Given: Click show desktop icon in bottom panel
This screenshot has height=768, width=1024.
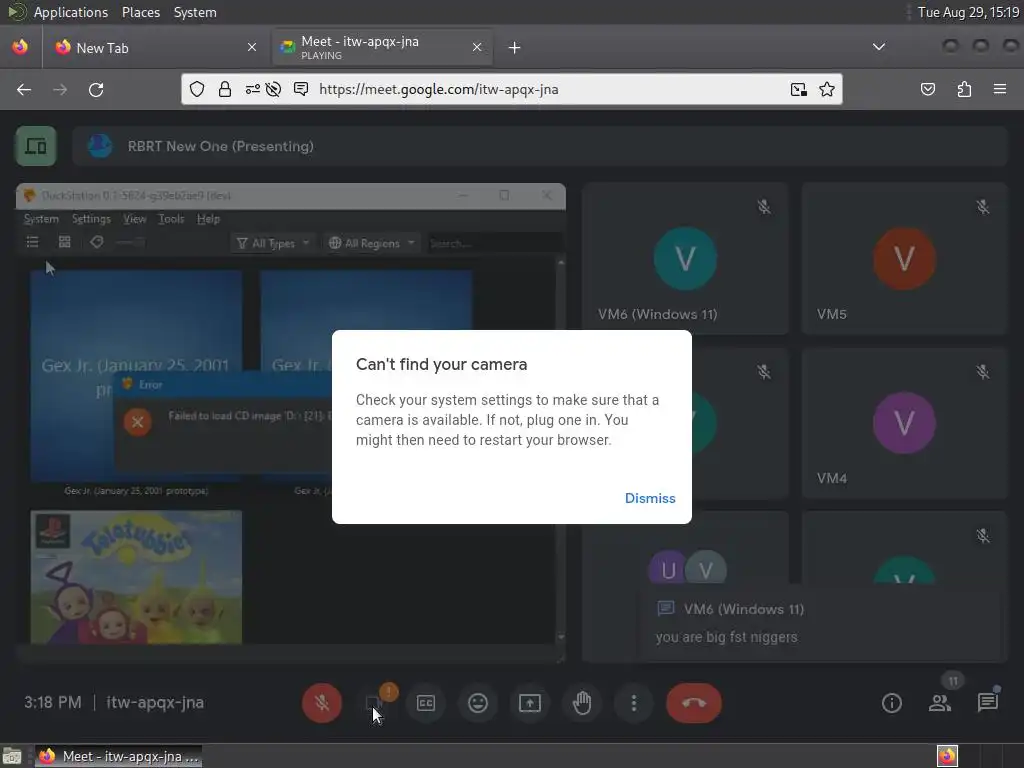Looking at the screenshot, I should coord(12,757).
